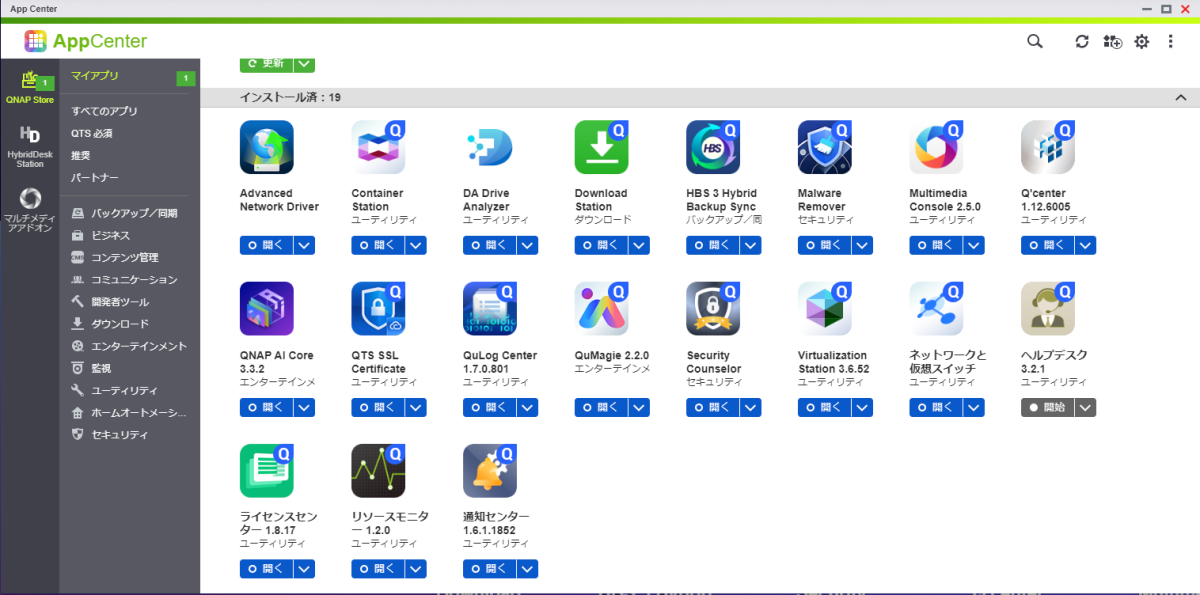1200x595 pixels.
Task: Click 開く for Advanced Network Driver
Action: click(266, 245)
